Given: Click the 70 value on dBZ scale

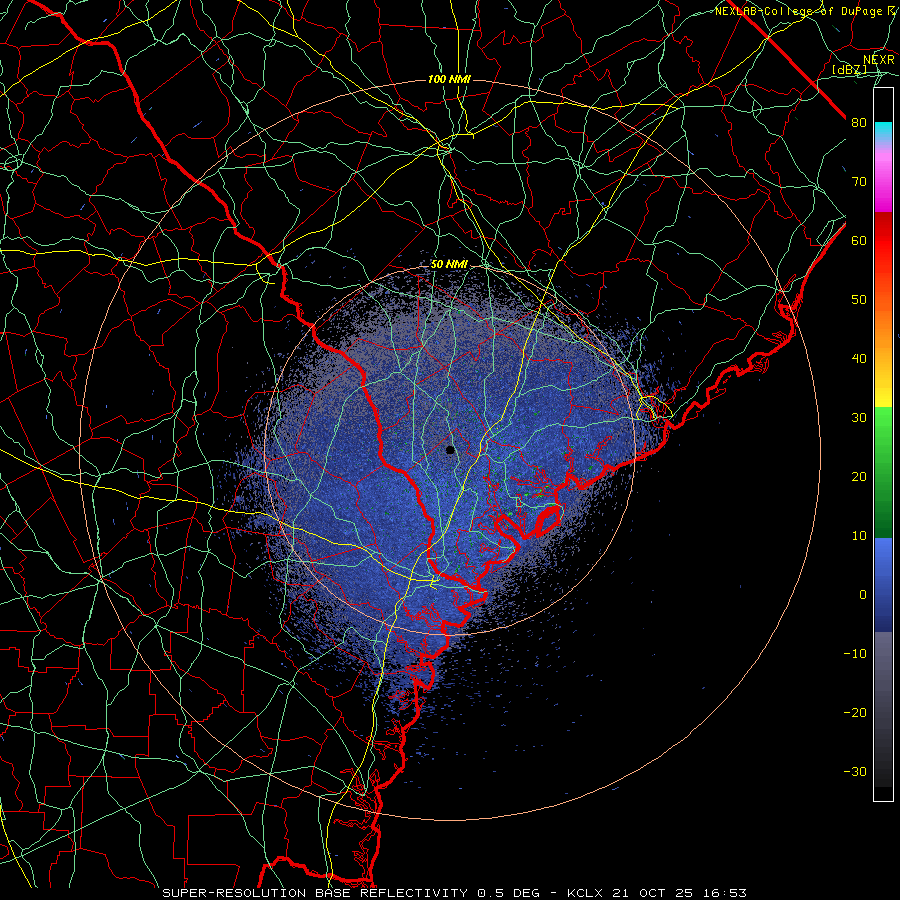Looking at the screenshot, I should click(859, 181).
